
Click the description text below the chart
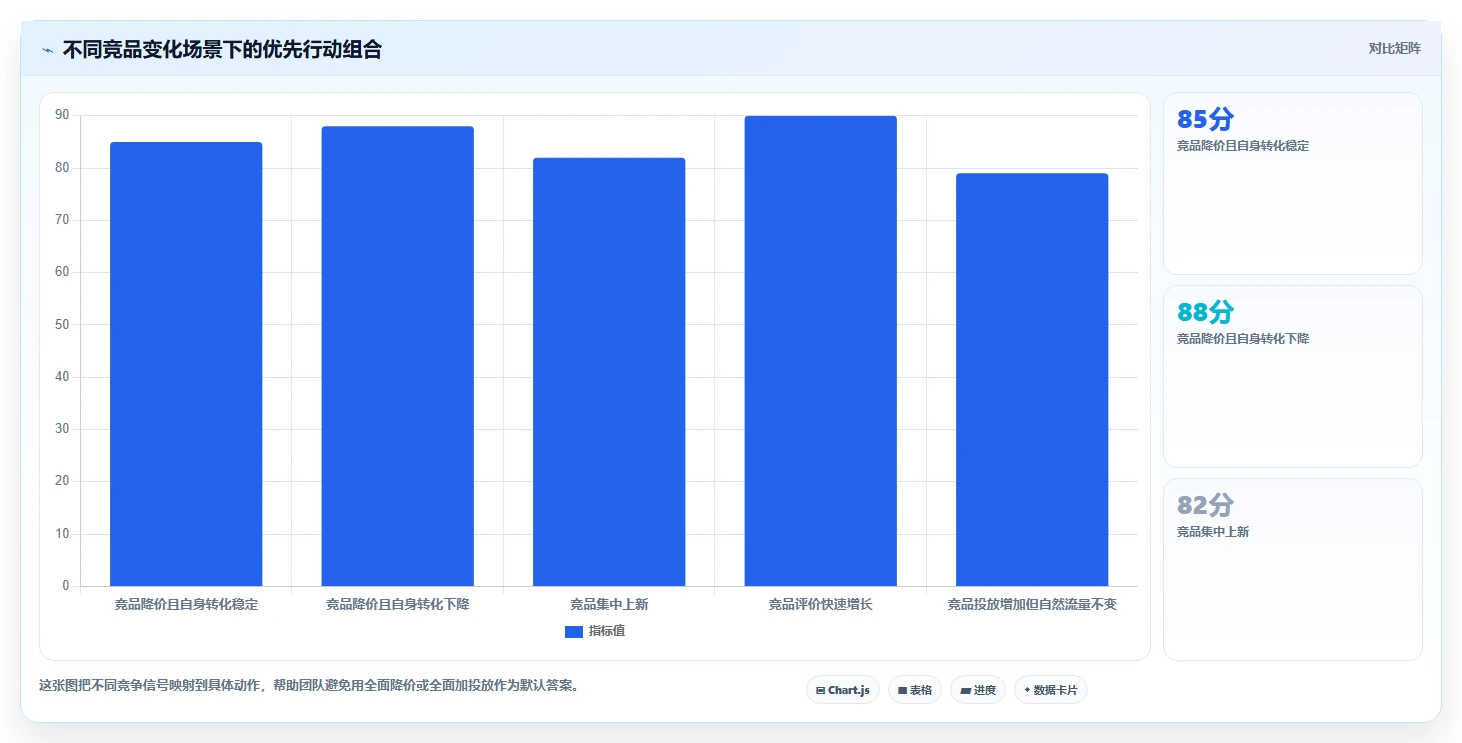click(309, 686)
